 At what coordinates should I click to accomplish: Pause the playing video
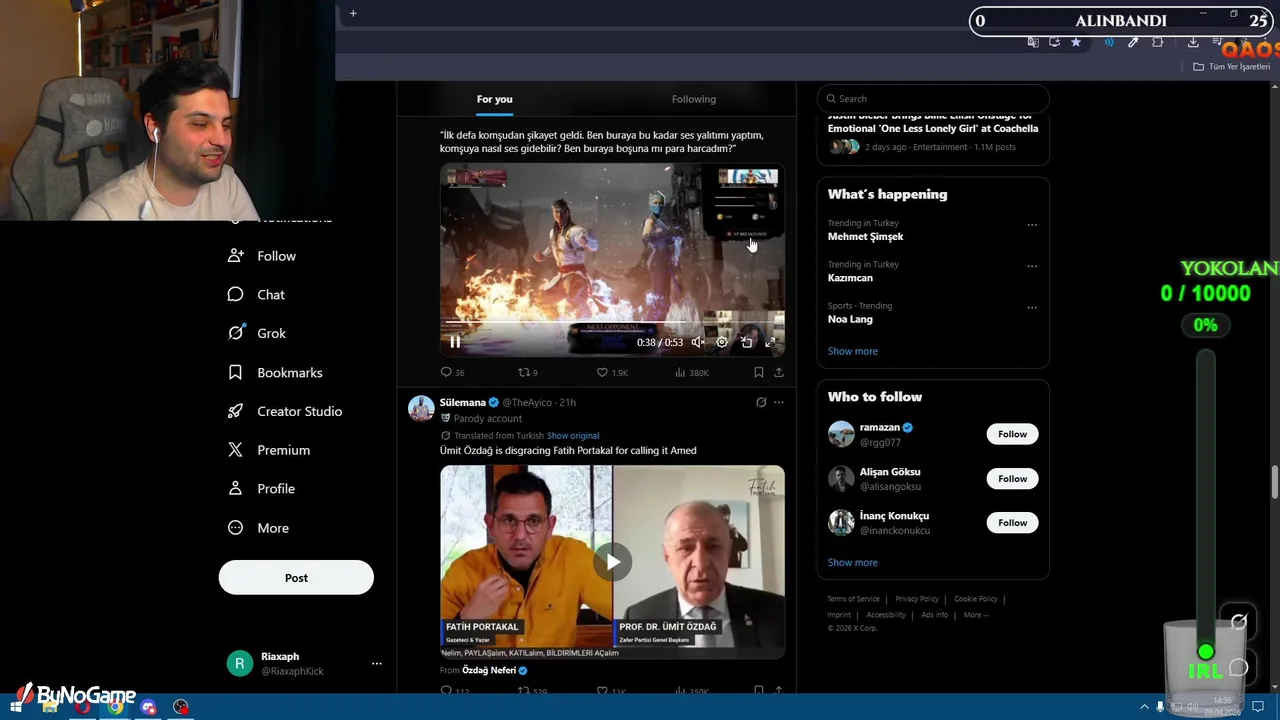[x=455, y=342]
